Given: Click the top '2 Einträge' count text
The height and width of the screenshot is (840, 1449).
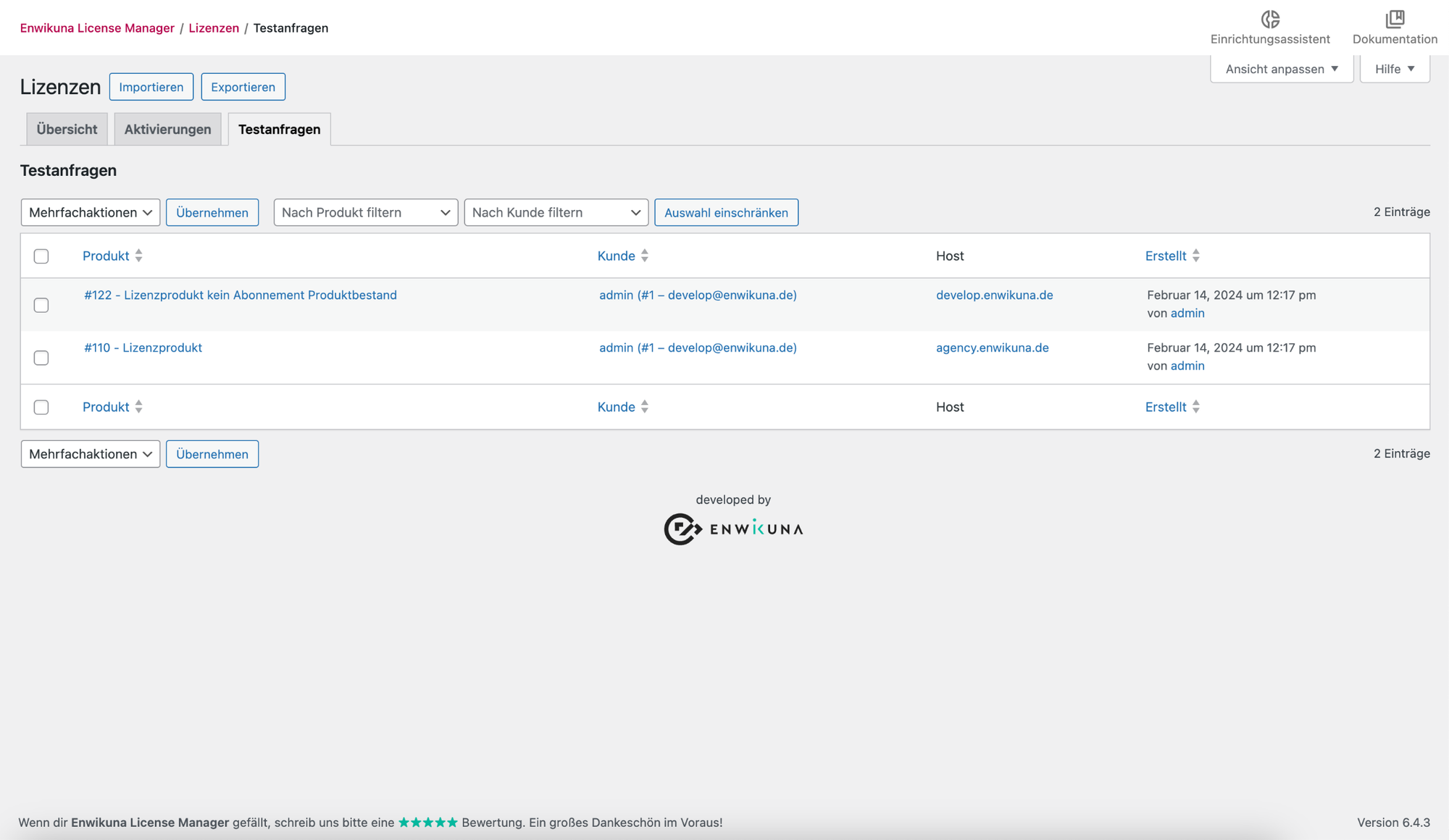Looking at the screenshot, I should [1402, 211].
